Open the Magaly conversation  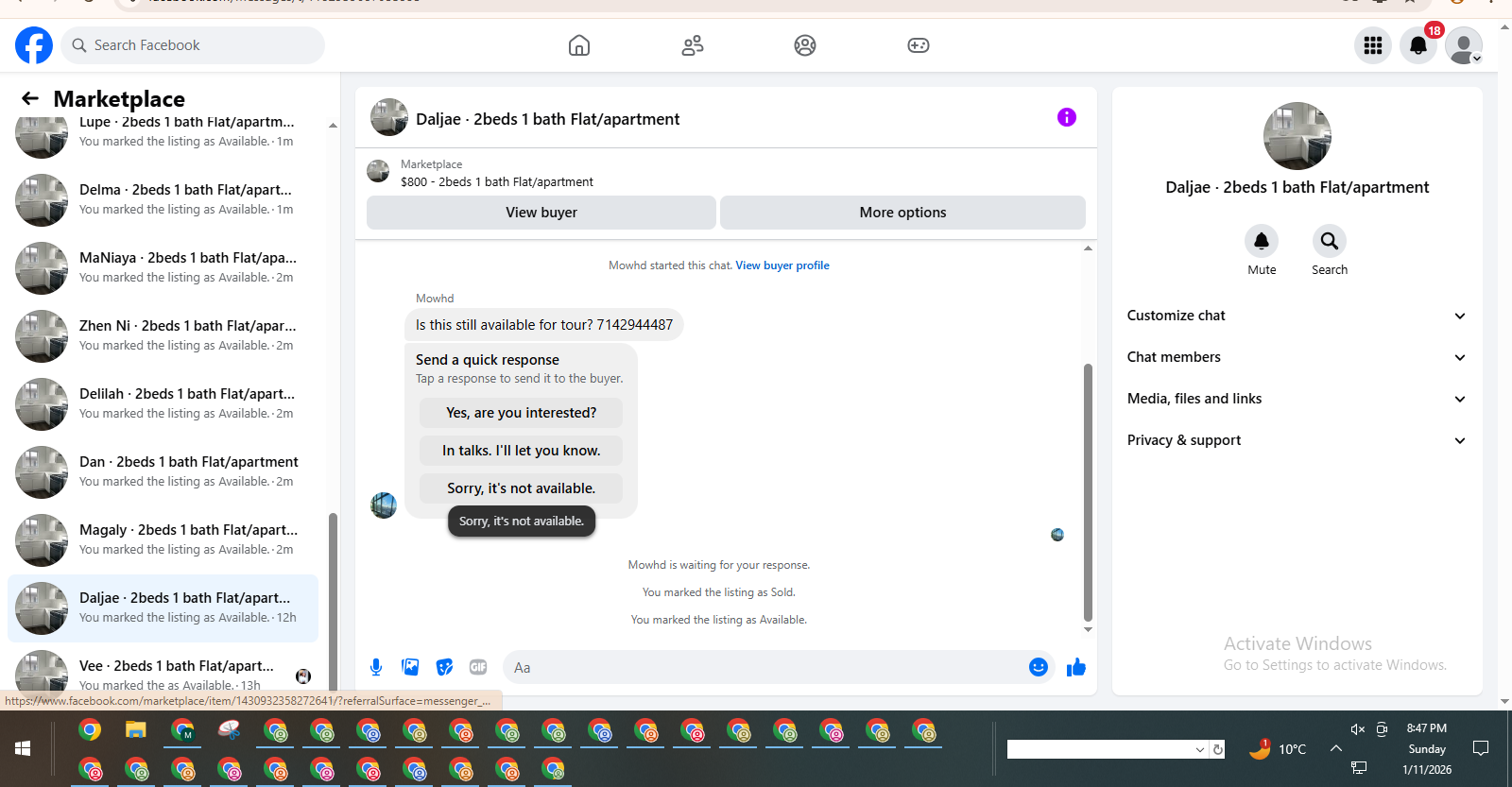[x=163, y=540]
